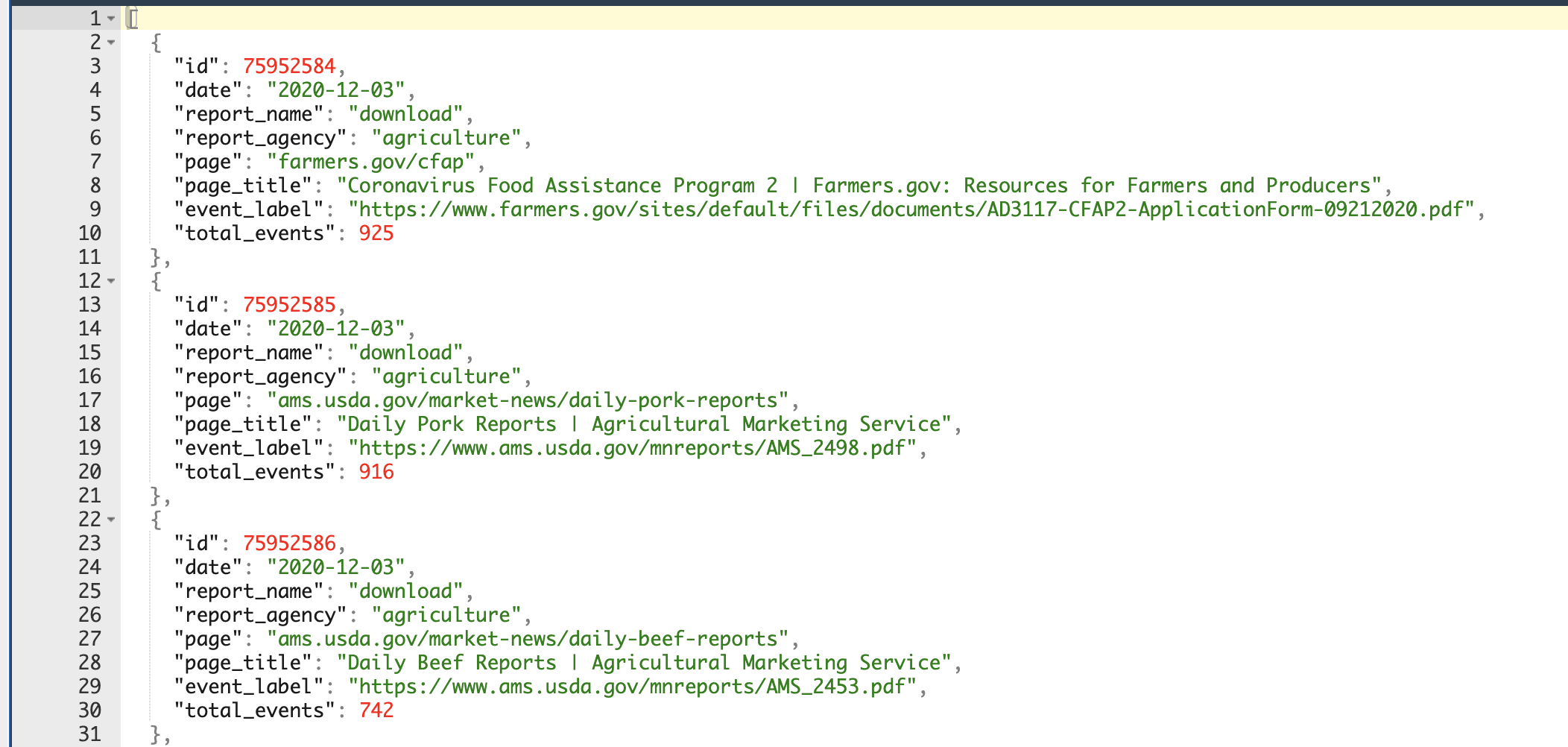Image resolution: width=1568 pixels, height=747 pixels.
Task: Click the daily-beef-reports page value
Action: [x=528, y=639]
